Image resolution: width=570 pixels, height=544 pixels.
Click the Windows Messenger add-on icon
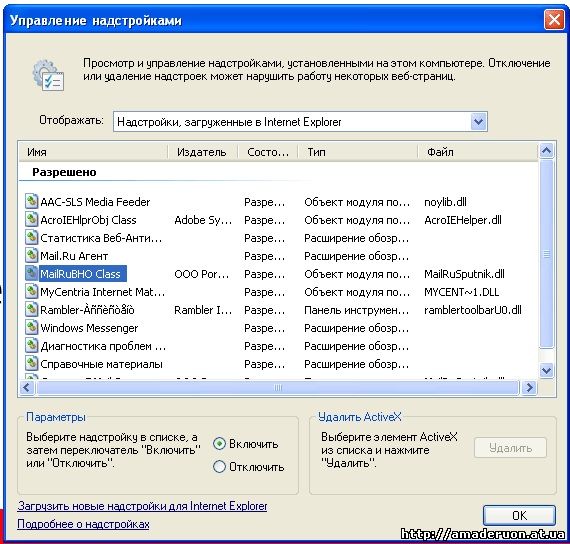pyautogui.click(x=32, y=328)
